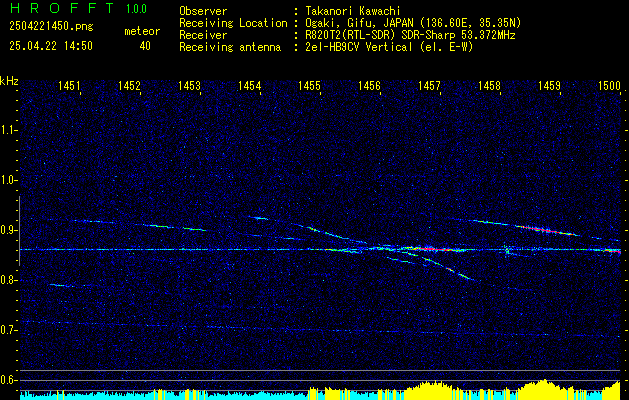Image resolution: width=629 pixels, height=400 pixels.
Task: Click time marker 1454
Action: coord(249,85)
